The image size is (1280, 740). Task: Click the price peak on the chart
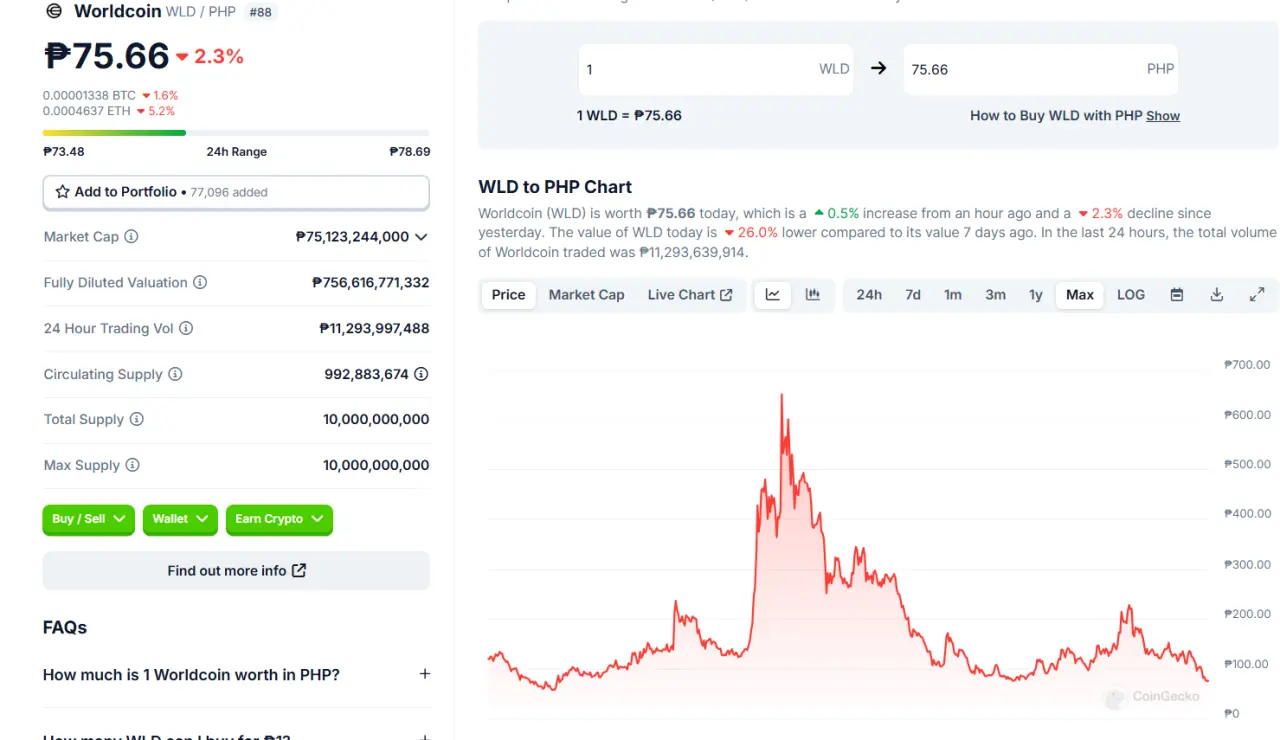click(x=782, y=394)
